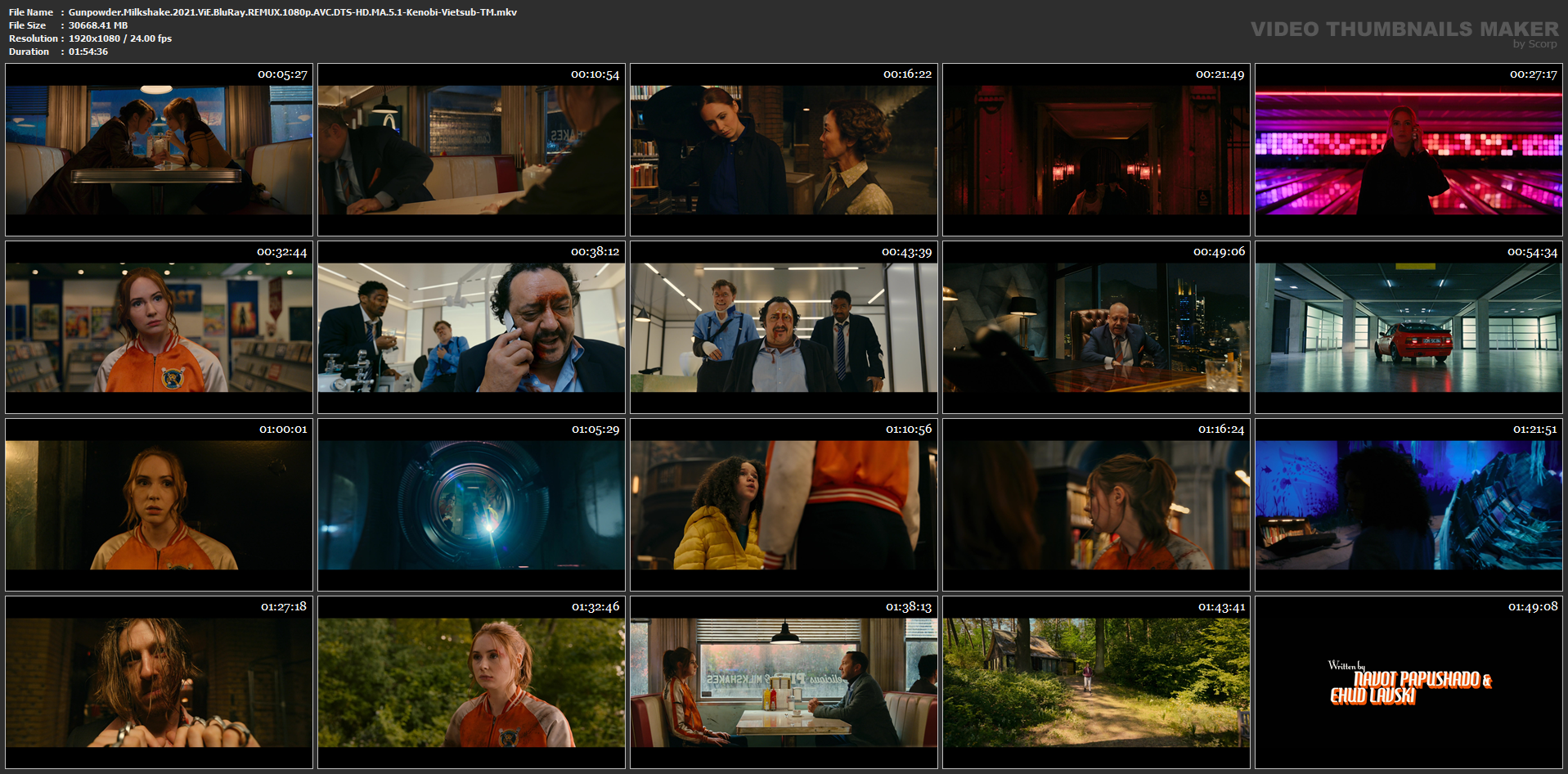
Task: Open the lens close-up thumbnail 01:05:29
Action: (x=471, y=505)
